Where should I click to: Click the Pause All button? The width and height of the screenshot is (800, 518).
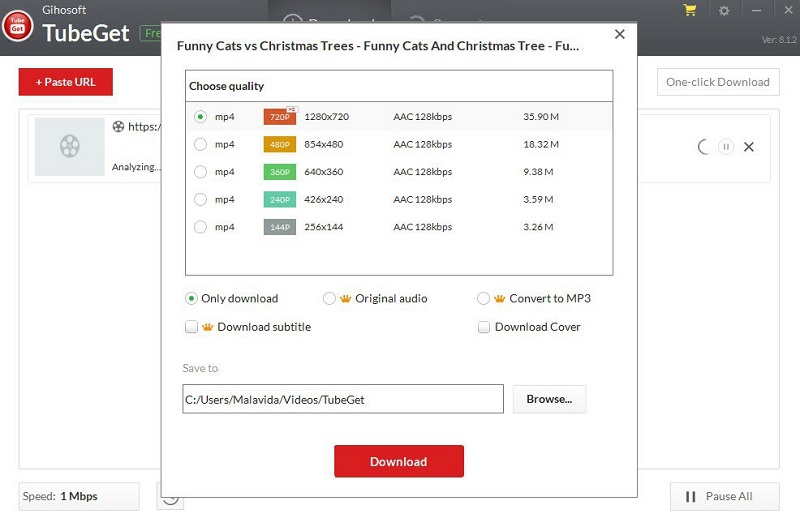point(724,497)
